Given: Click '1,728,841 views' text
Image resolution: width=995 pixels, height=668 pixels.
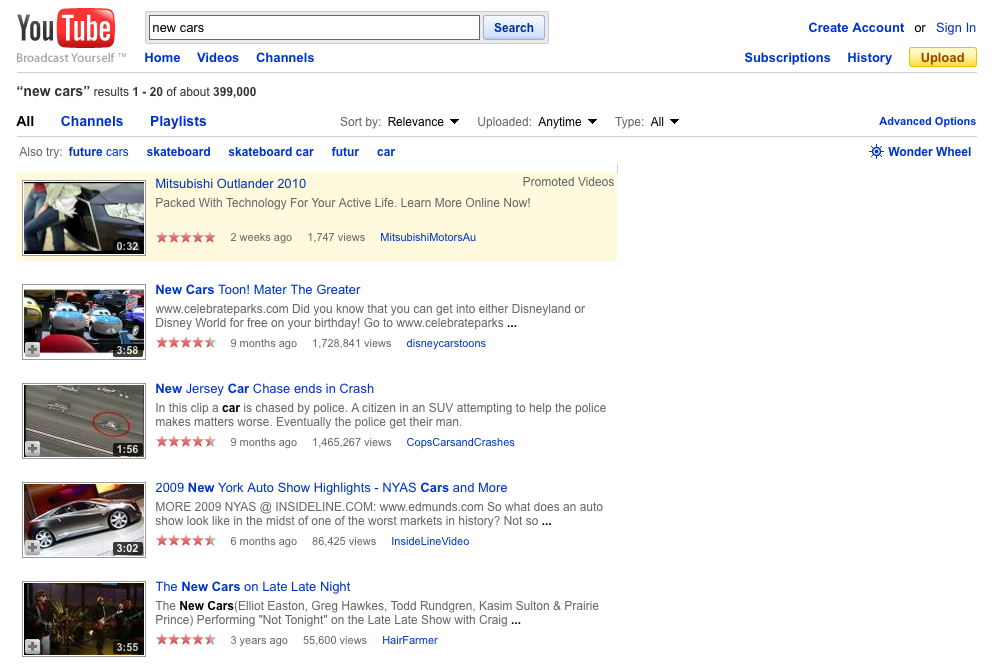Looking at the screenshot, I should point(352,343).
